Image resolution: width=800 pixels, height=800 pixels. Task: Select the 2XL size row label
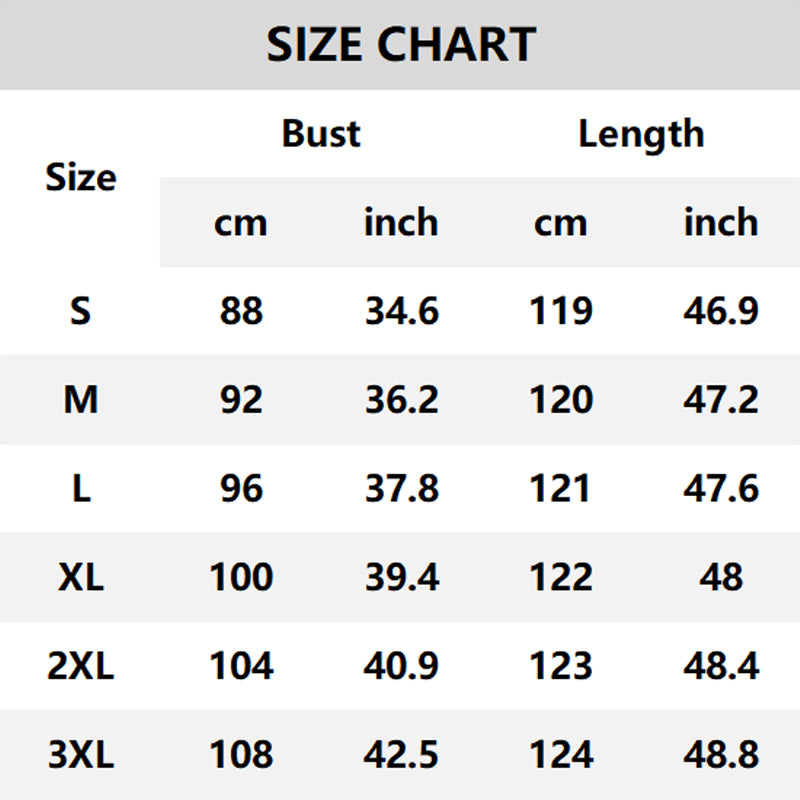[x=81, y=665]
